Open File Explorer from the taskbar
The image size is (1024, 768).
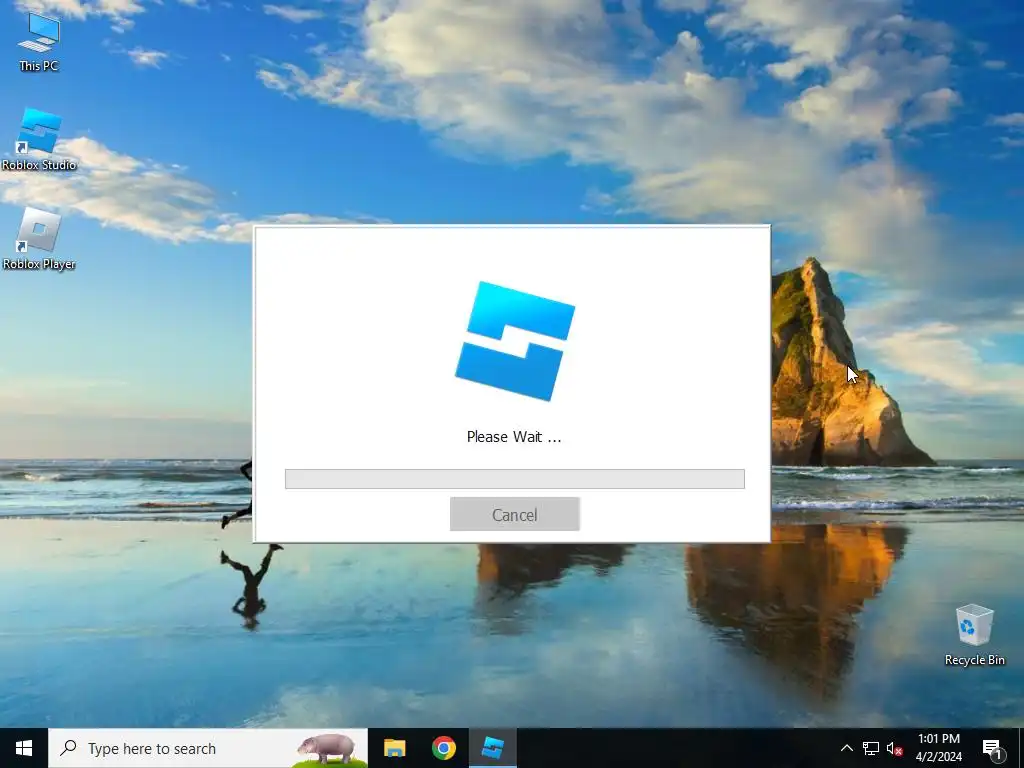(394, 748)
